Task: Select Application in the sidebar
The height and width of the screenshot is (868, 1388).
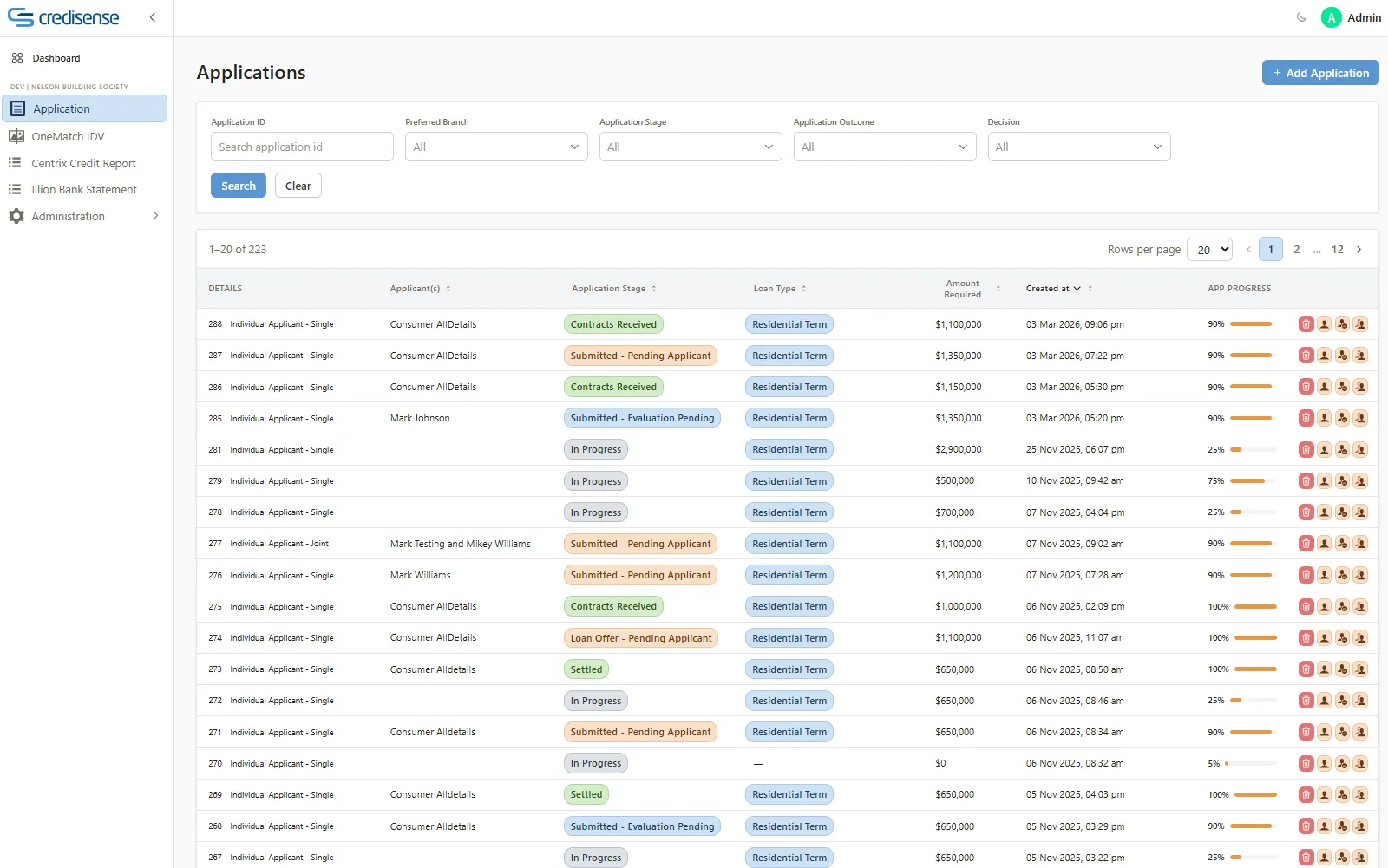Action: click(x=84, y=108)
